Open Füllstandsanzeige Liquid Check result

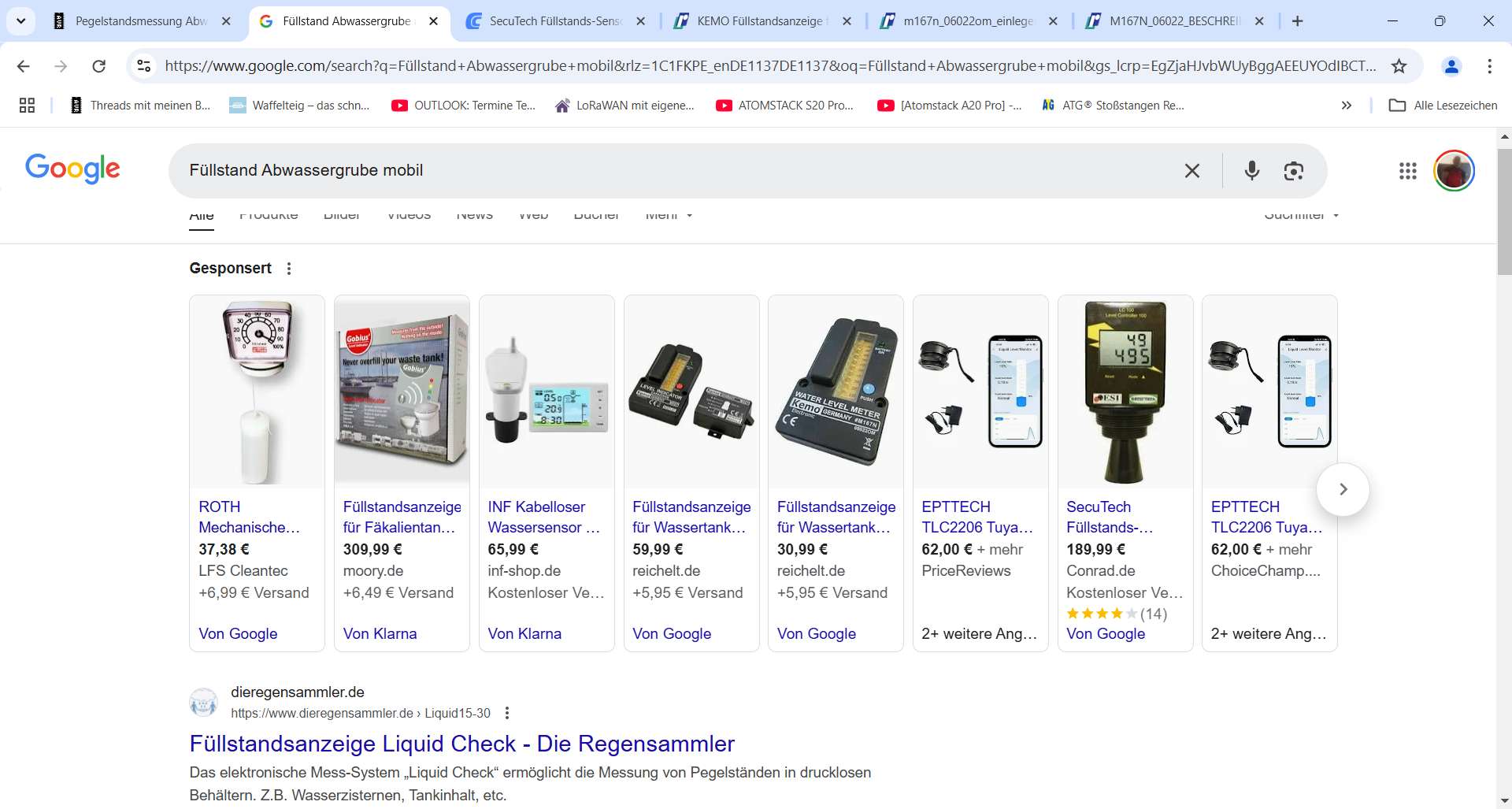pos(461,744)
